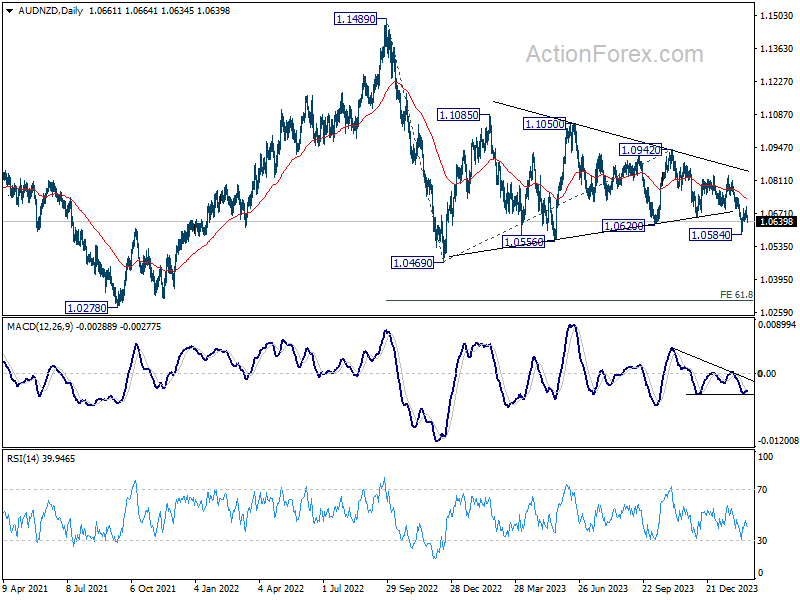The height and width of the screenshot is (600, 800).
Task: Click the 26 Jun 2023 date label
Action: tap(603, 589)
